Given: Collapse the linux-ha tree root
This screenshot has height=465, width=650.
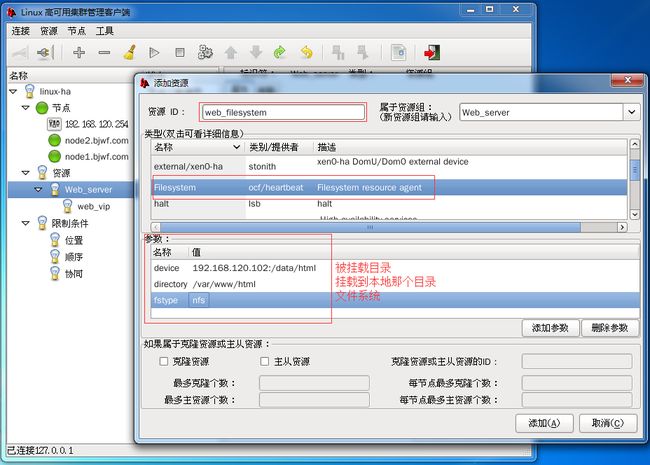Looking at the screenshot, I should pos(13,91).
